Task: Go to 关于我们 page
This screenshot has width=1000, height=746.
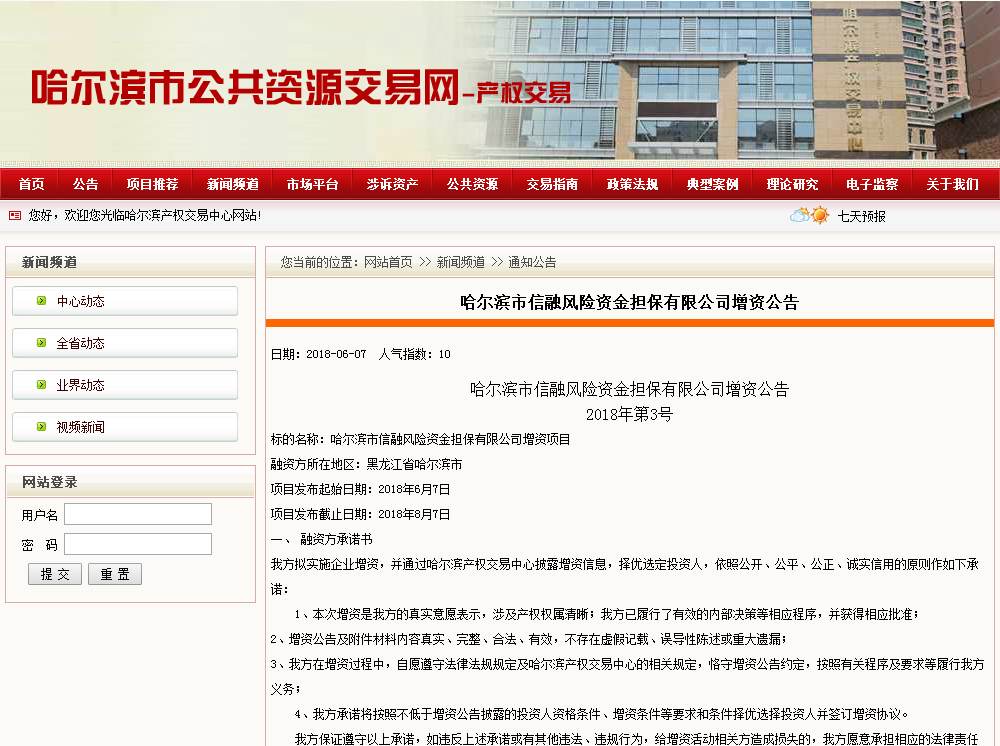Action: pos(952,184)
